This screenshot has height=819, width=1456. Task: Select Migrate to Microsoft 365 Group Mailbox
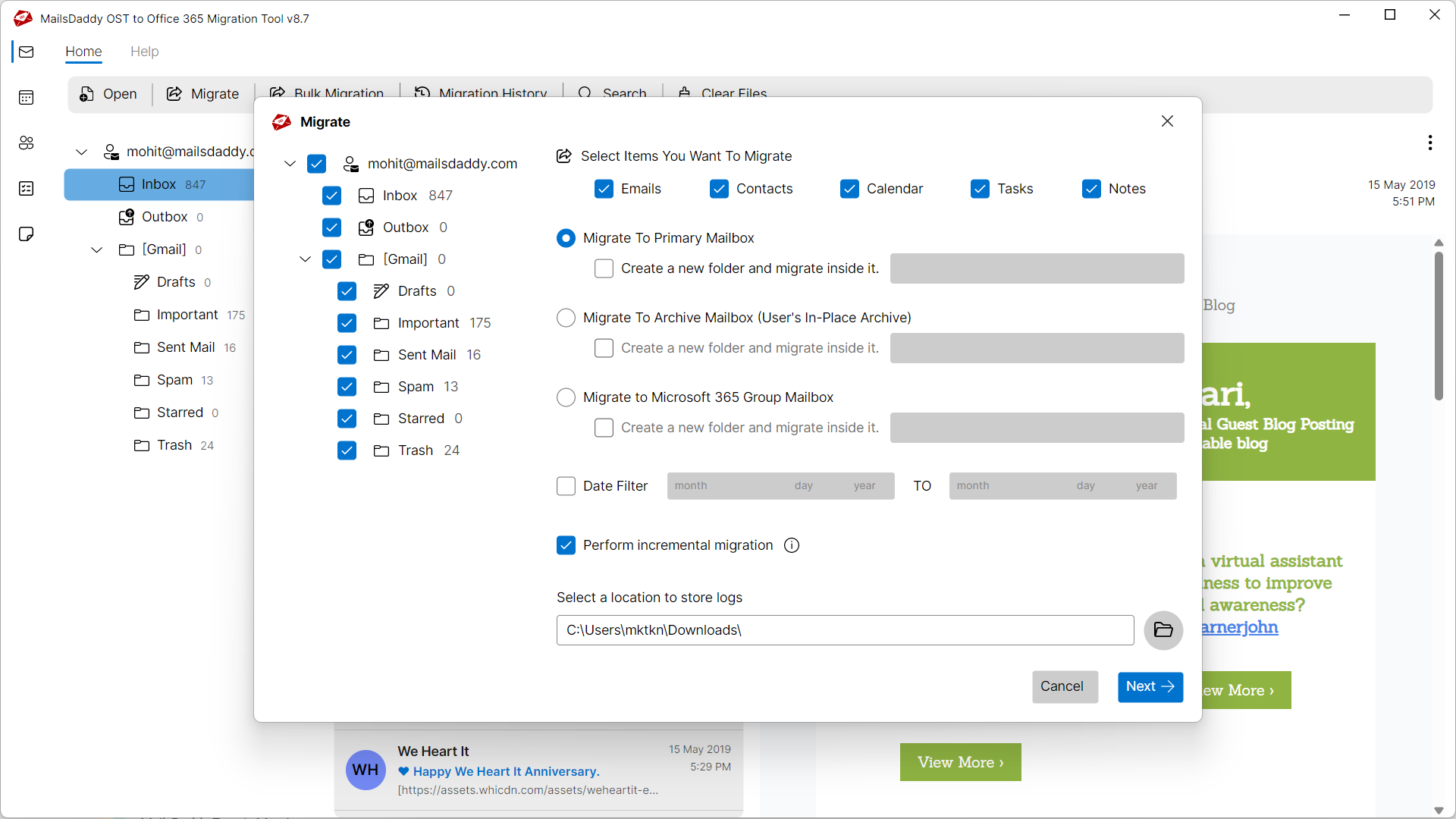[x=566, y=397]
